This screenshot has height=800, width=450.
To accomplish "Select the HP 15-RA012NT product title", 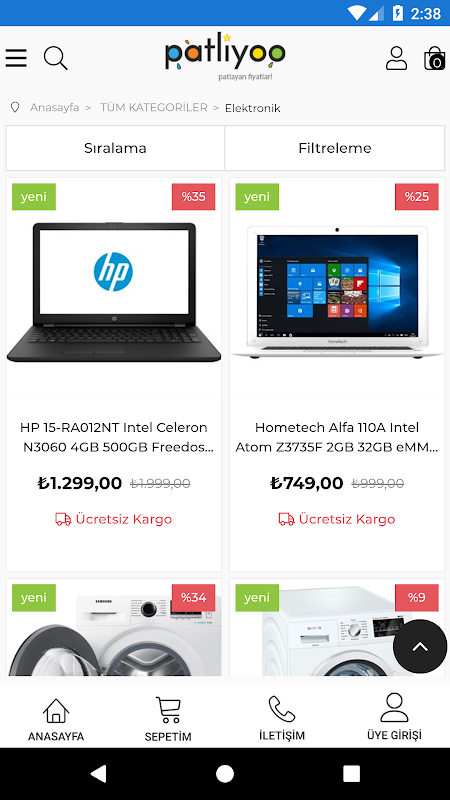I will [x=114, y=437].
